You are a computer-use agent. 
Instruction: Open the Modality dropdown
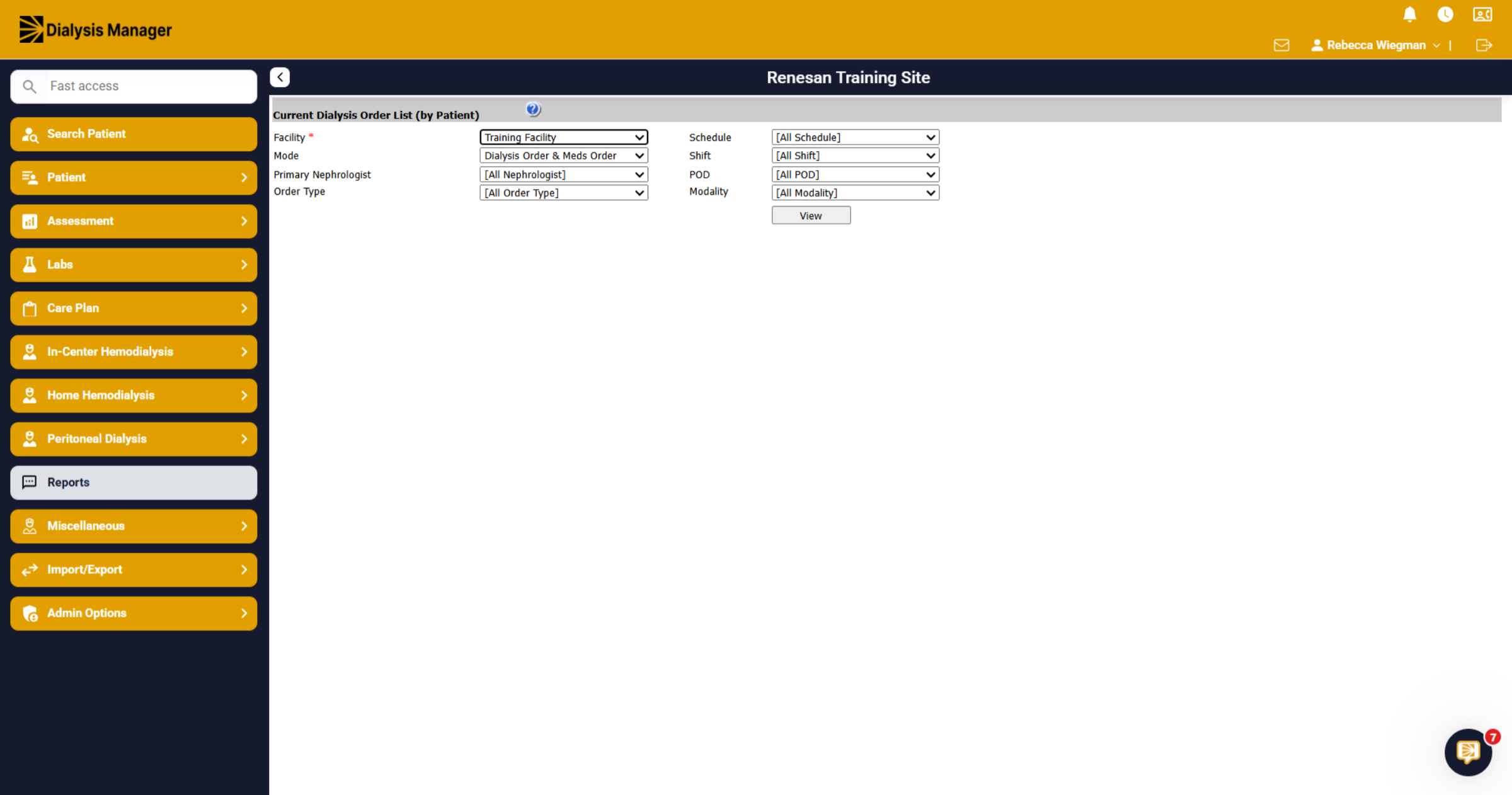[856, 193]
